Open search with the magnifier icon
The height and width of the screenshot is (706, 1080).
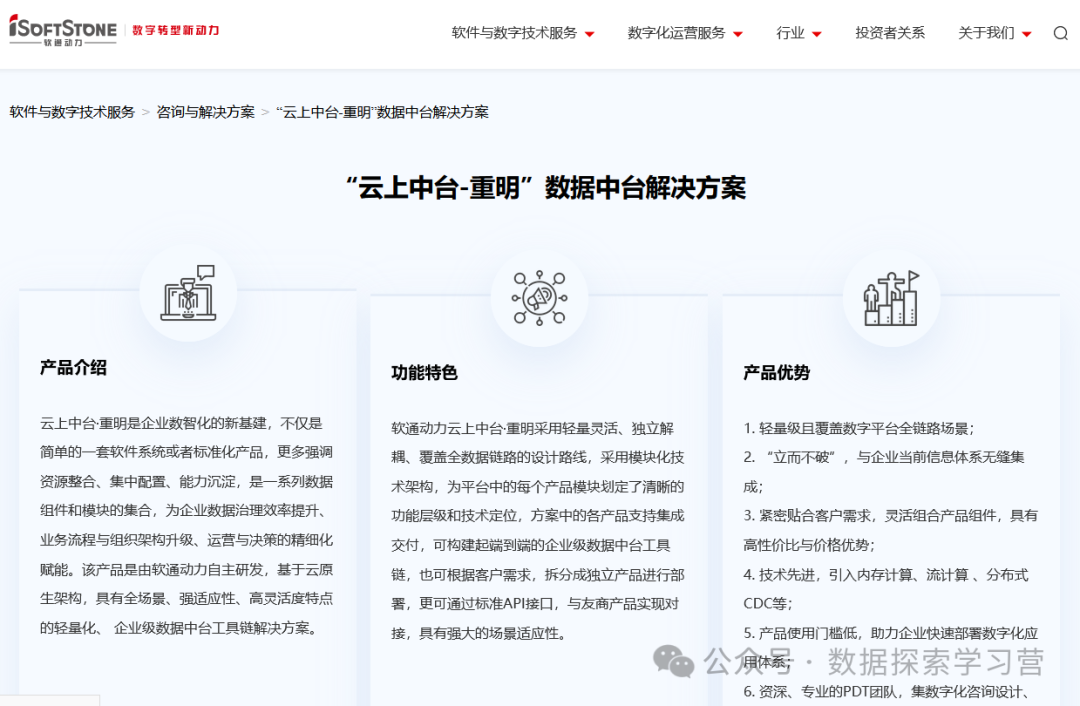point(1060,33)
